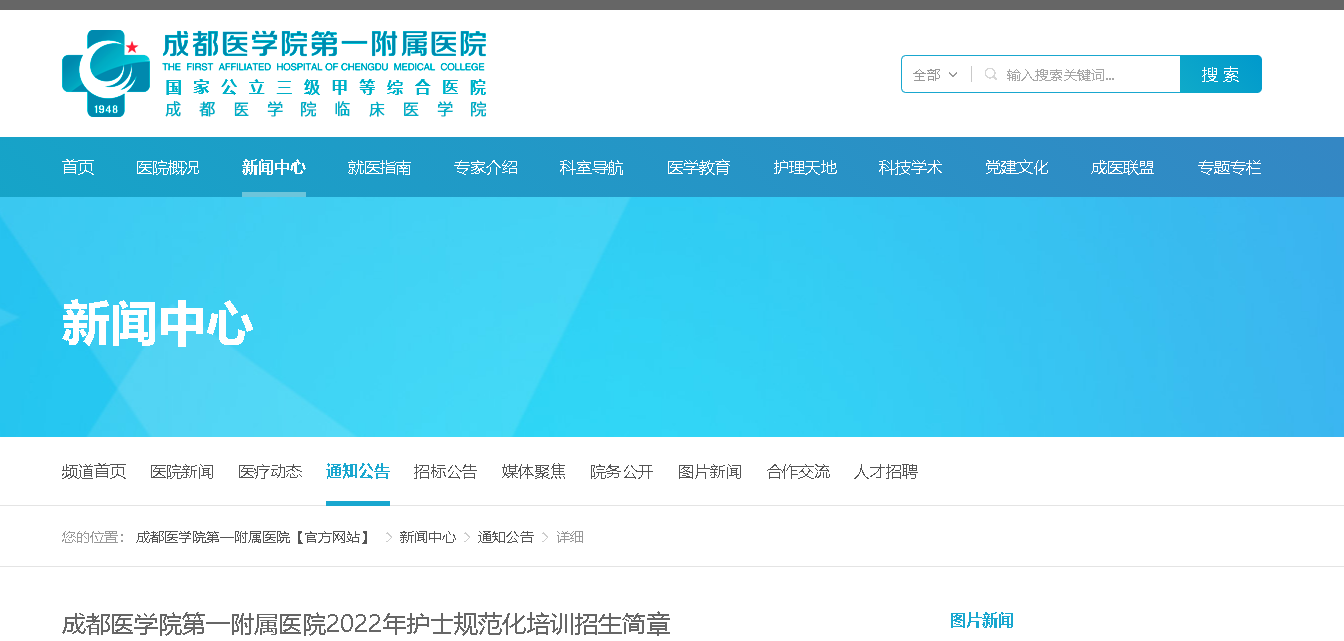Navigate to 科室导航
The image size is (1344, 641).
pyautogui.click(x=592, y=167)
